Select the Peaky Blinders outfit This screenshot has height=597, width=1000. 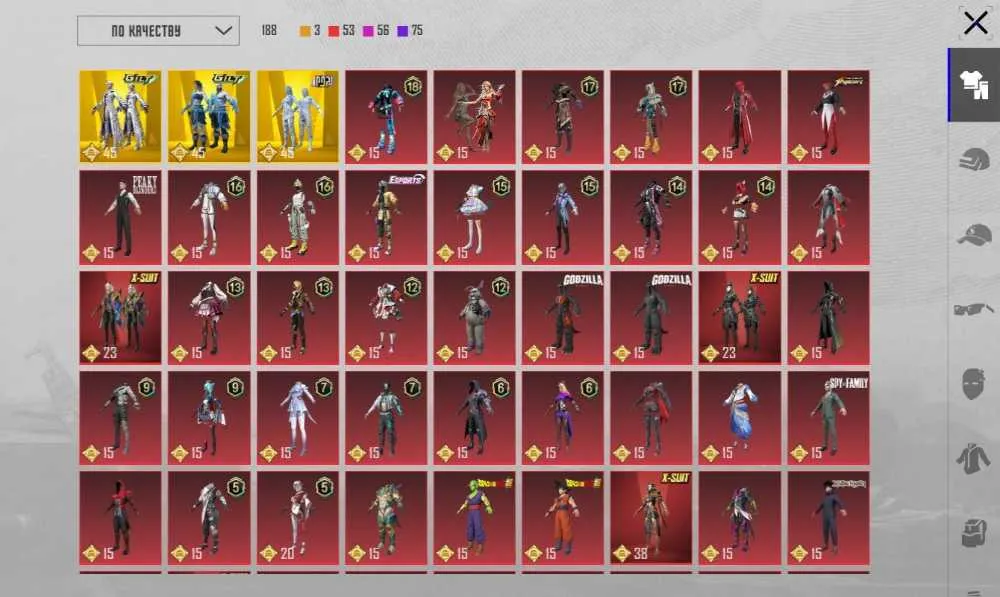click(121, 217)
